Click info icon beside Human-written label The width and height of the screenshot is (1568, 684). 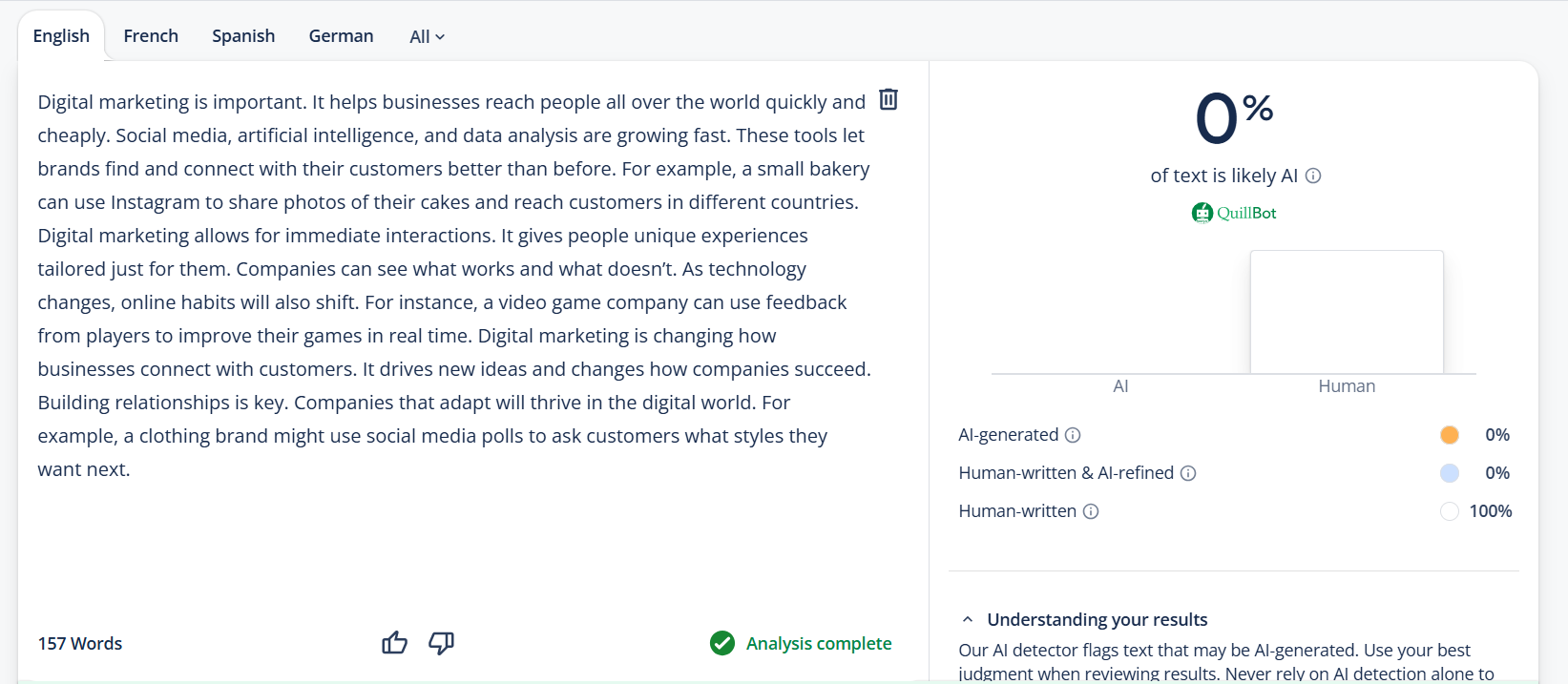click(x=1091, y=511)
